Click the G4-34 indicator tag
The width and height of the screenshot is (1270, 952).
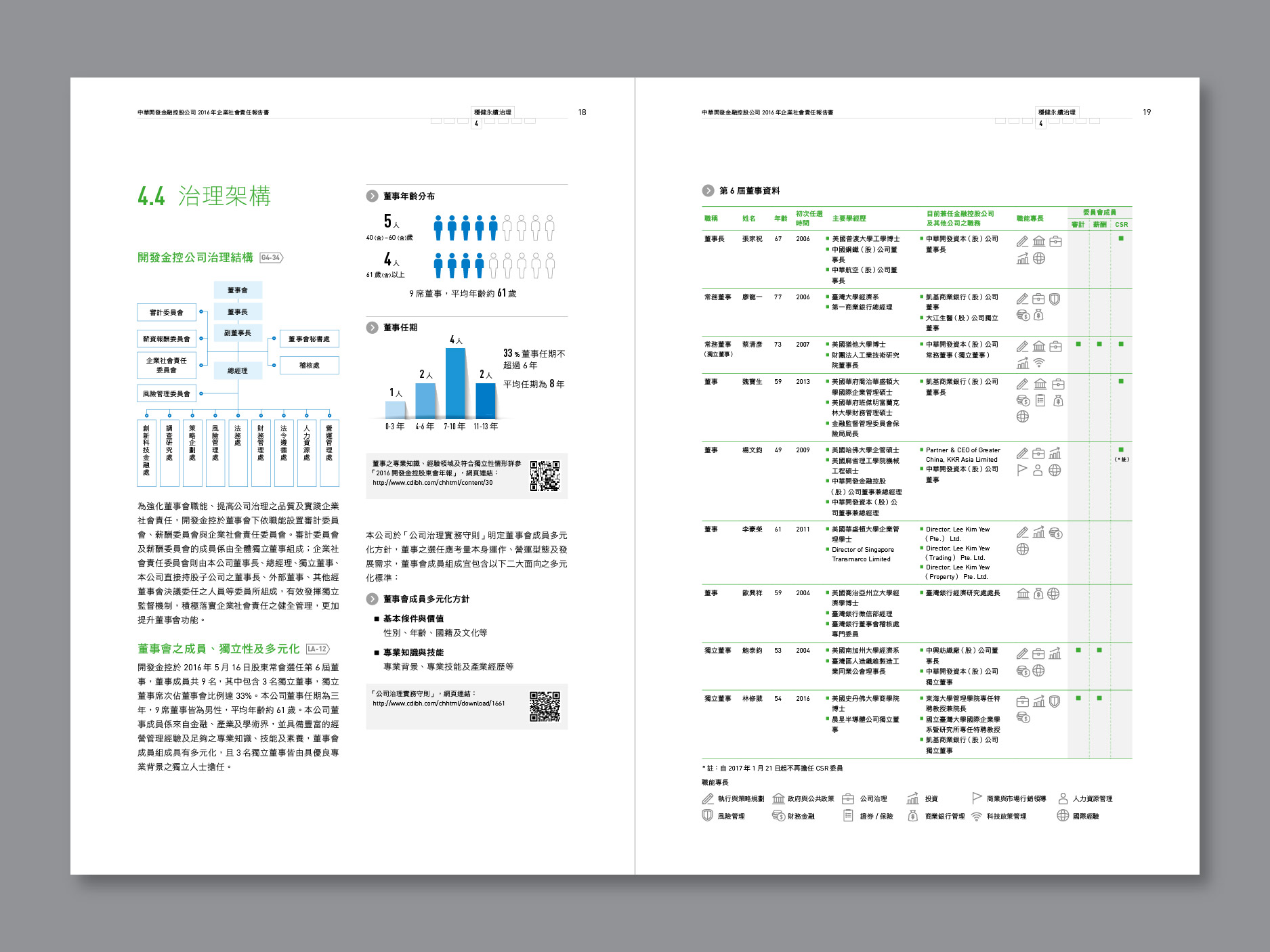pos(272,257)
